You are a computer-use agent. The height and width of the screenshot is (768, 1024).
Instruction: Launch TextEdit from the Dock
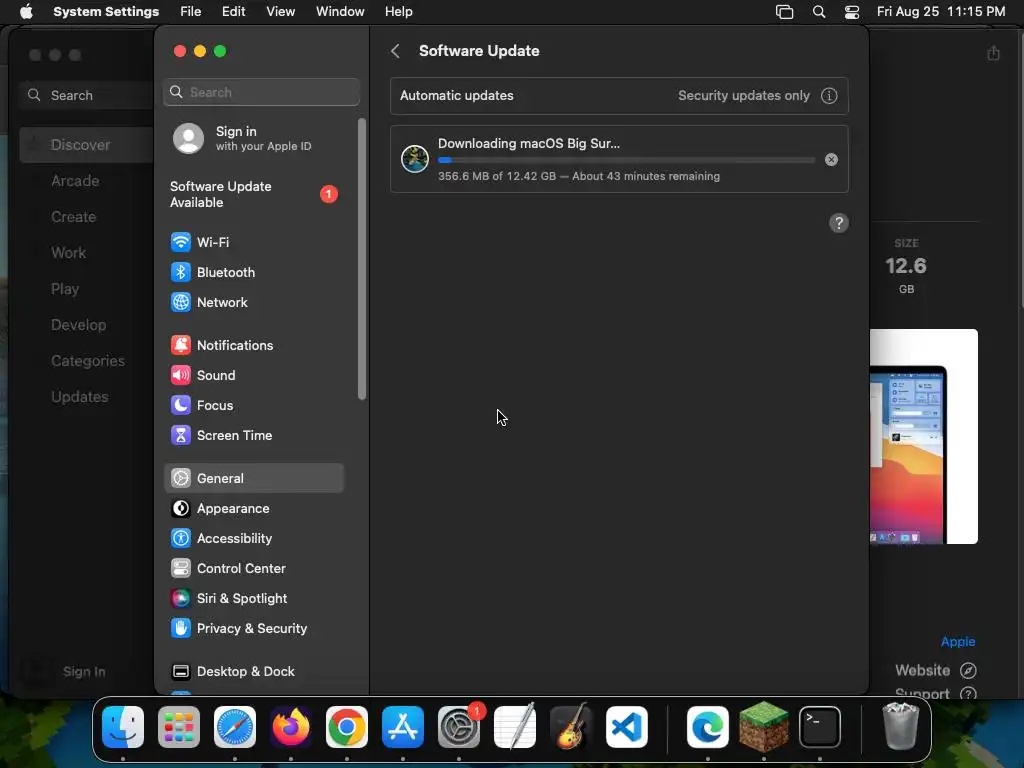[x=515, y=727]
